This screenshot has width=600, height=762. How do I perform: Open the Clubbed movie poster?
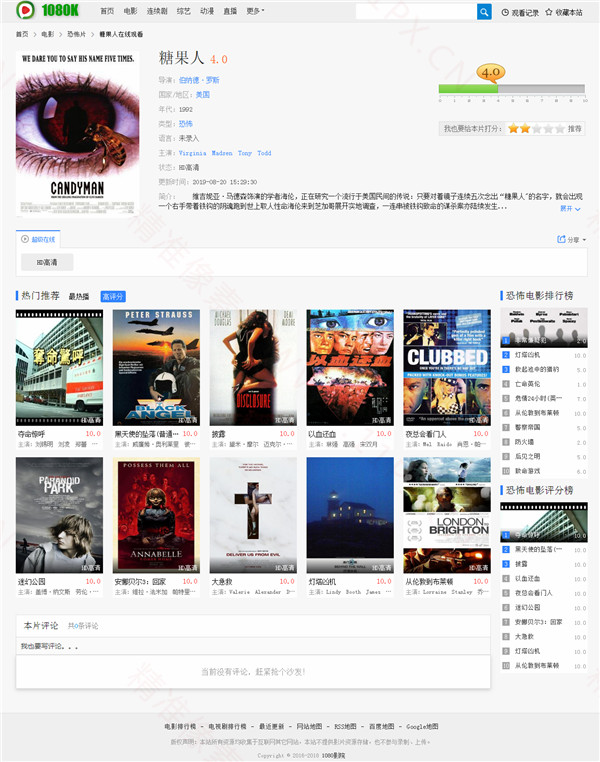point(447,367)
